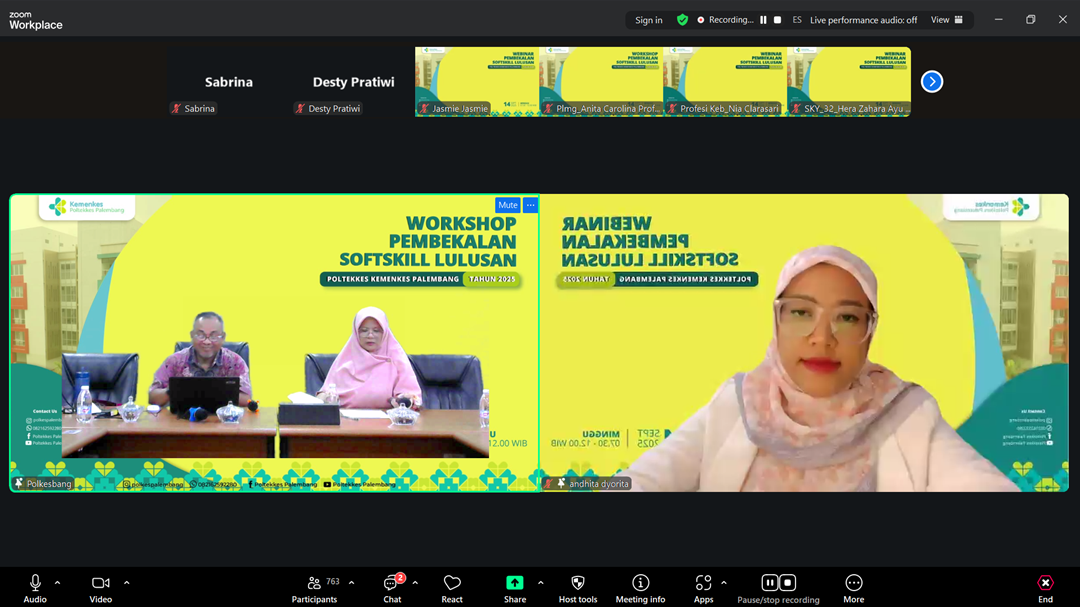Image resolution: width=1080 pixels, height=607 pixels.
Task: Pause the recording in top bar
Action: 763,20
